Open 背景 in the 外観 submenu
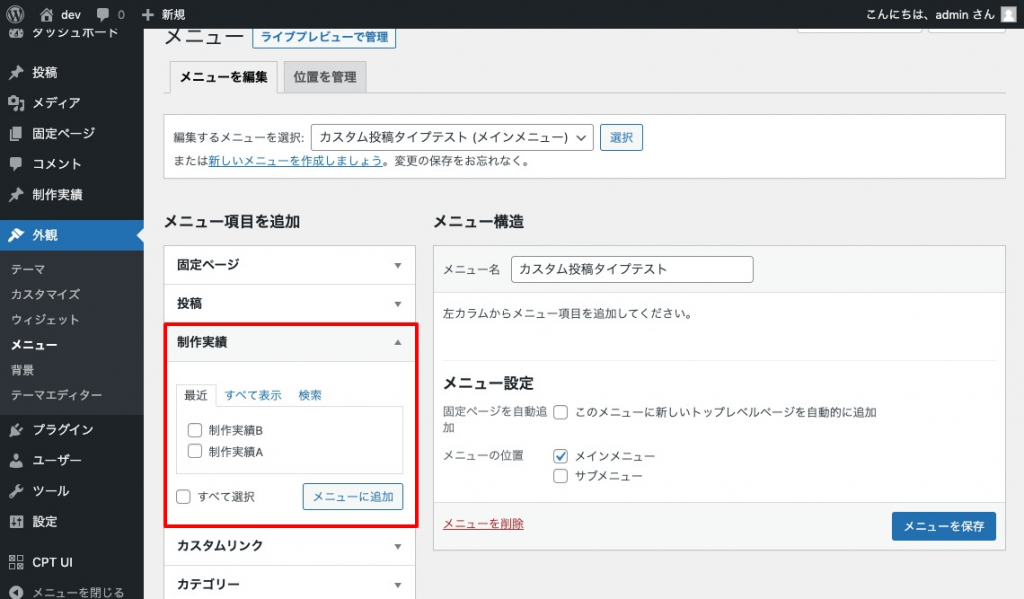The height and width of the screenshot is (599, 1024). 22,370
